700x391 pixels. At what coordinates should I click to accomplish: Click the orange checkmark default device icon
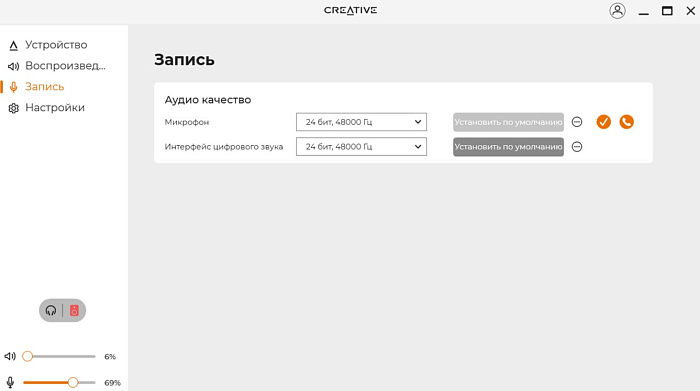[x=604, y=122]
